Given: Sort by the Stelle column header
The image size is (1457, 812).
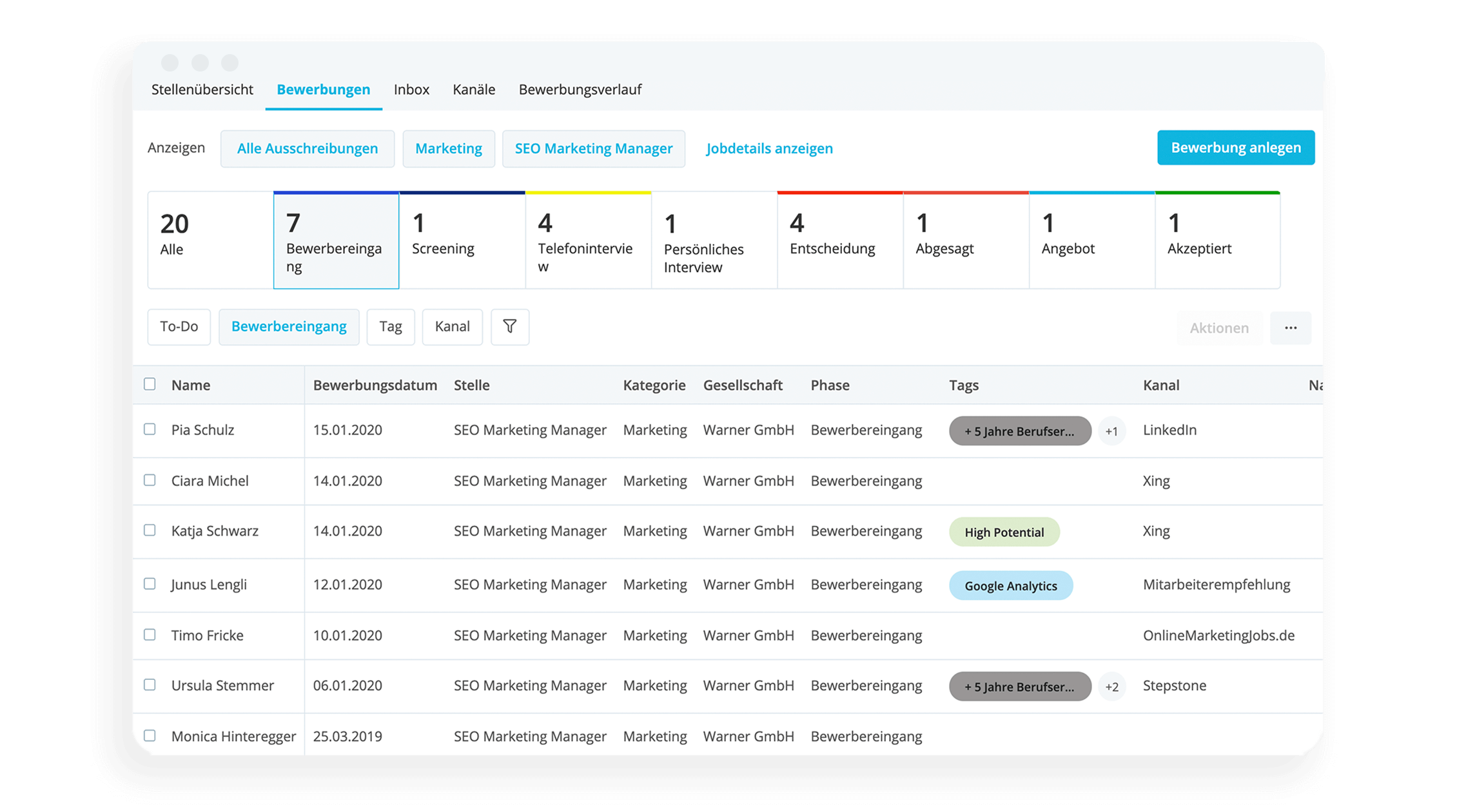Looking at the screenshot, I should coord(472,385).
